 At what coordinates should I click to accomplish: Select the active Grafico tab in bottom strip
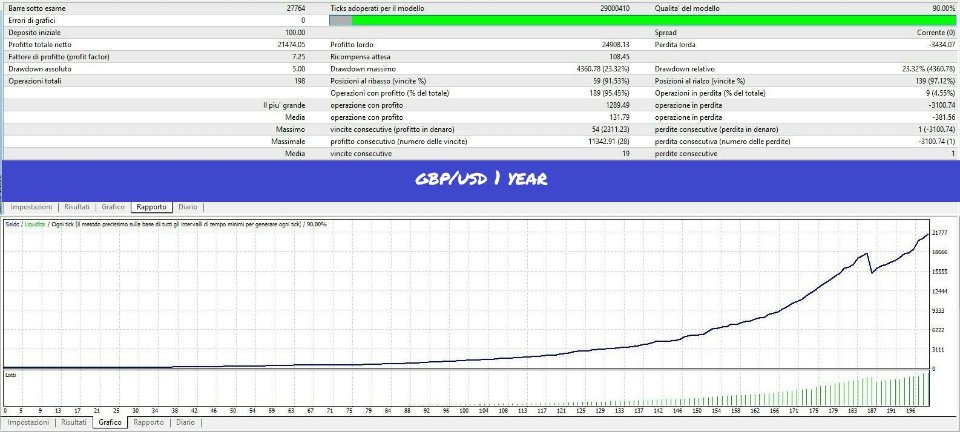111,422
